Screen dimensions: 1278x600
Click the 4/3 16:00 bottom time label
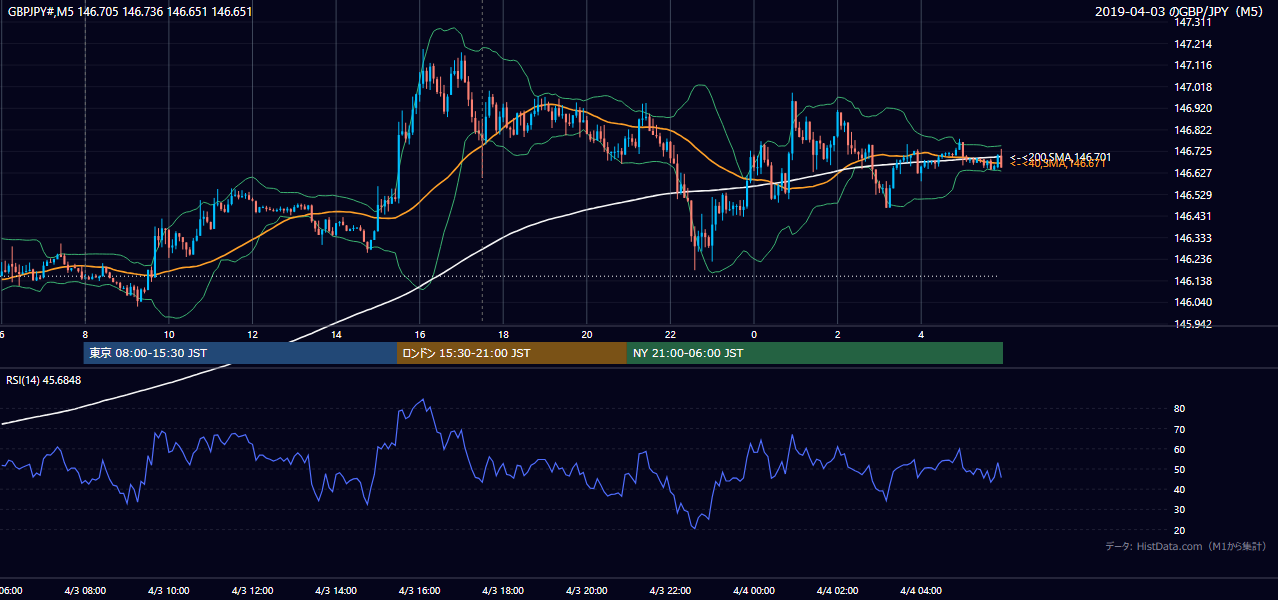pos(420,591)
